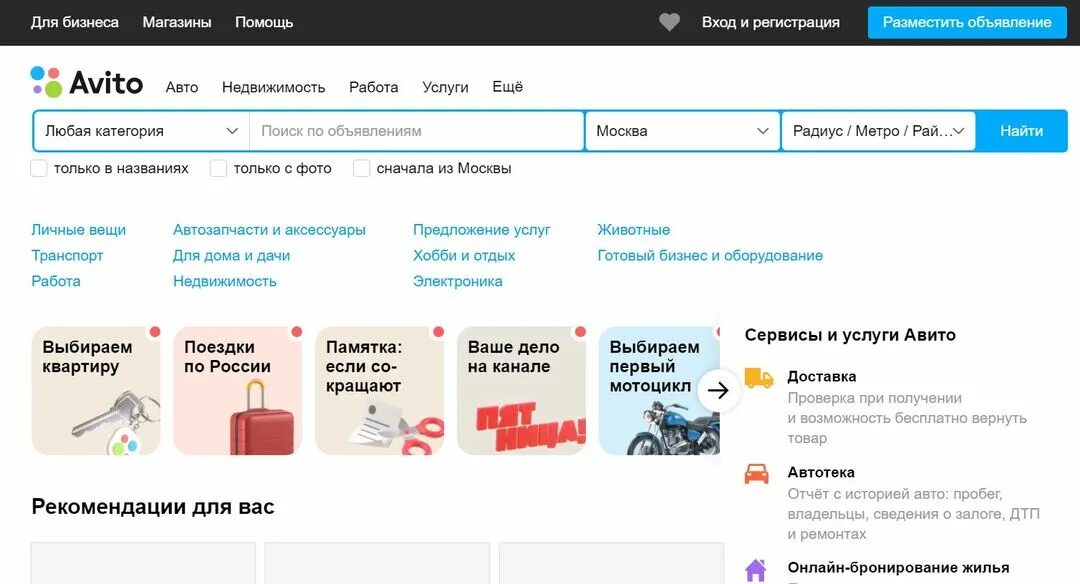
Task: Click the Найти search button
Action: tap(1021, 131)
